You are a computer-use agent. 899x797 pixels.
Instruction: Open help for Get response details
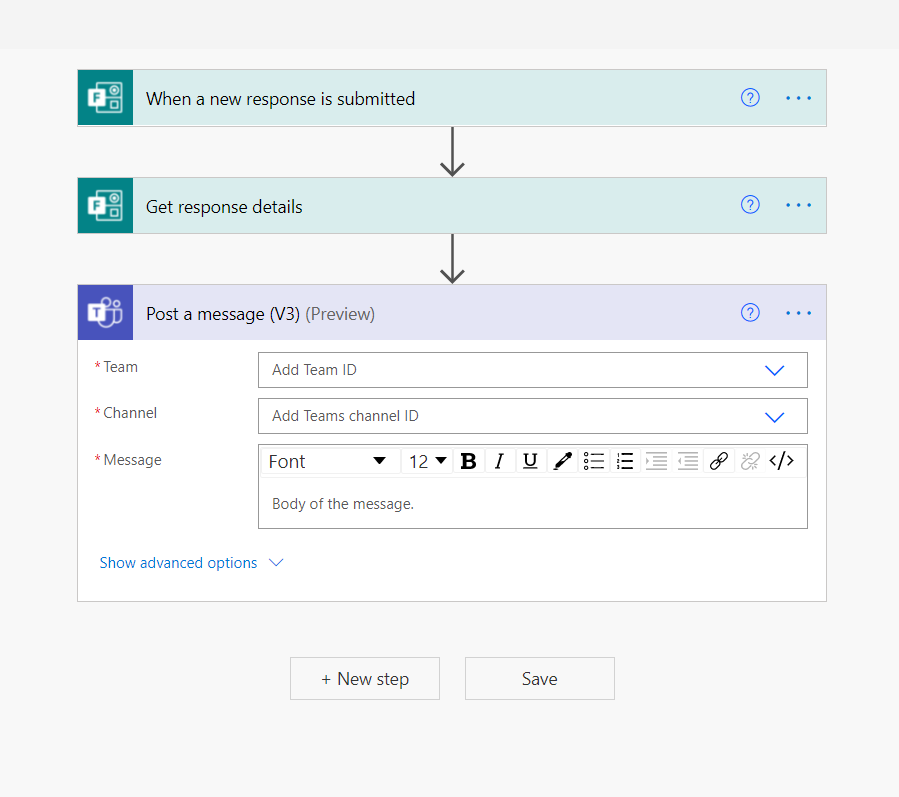(750, 205)
